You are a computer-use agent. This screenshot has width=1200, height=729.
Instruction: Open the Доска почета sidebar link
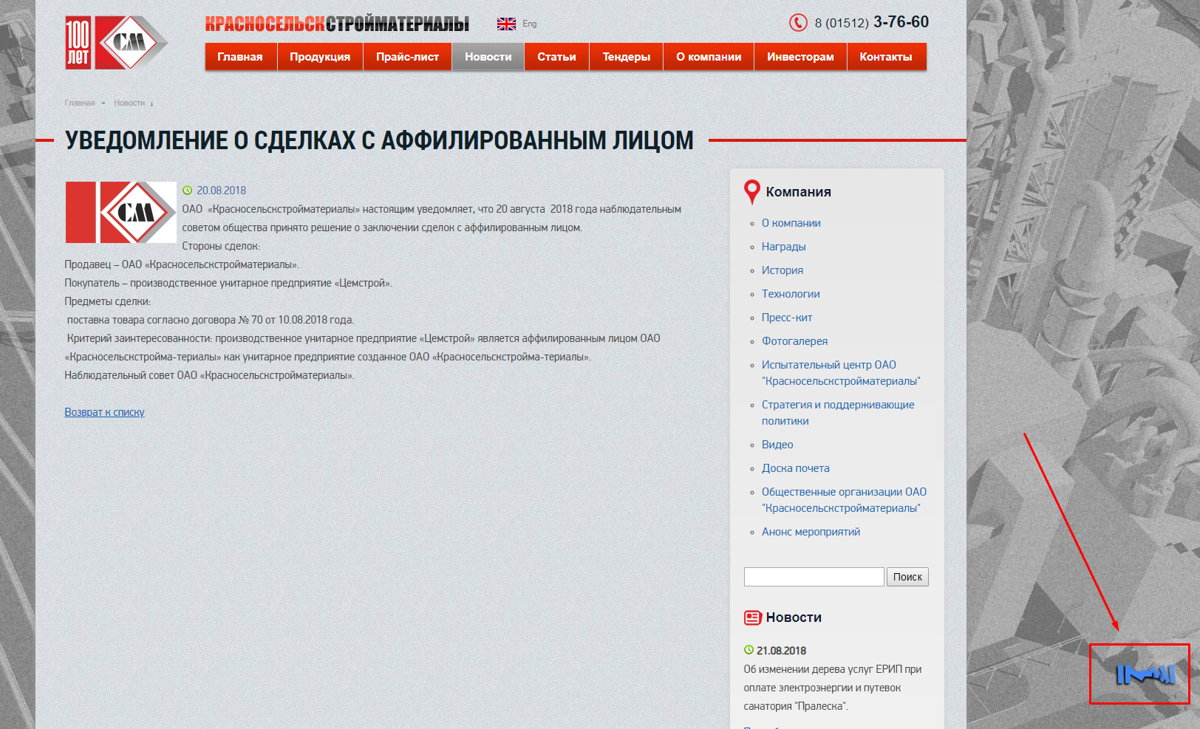[x=795, y=468]
